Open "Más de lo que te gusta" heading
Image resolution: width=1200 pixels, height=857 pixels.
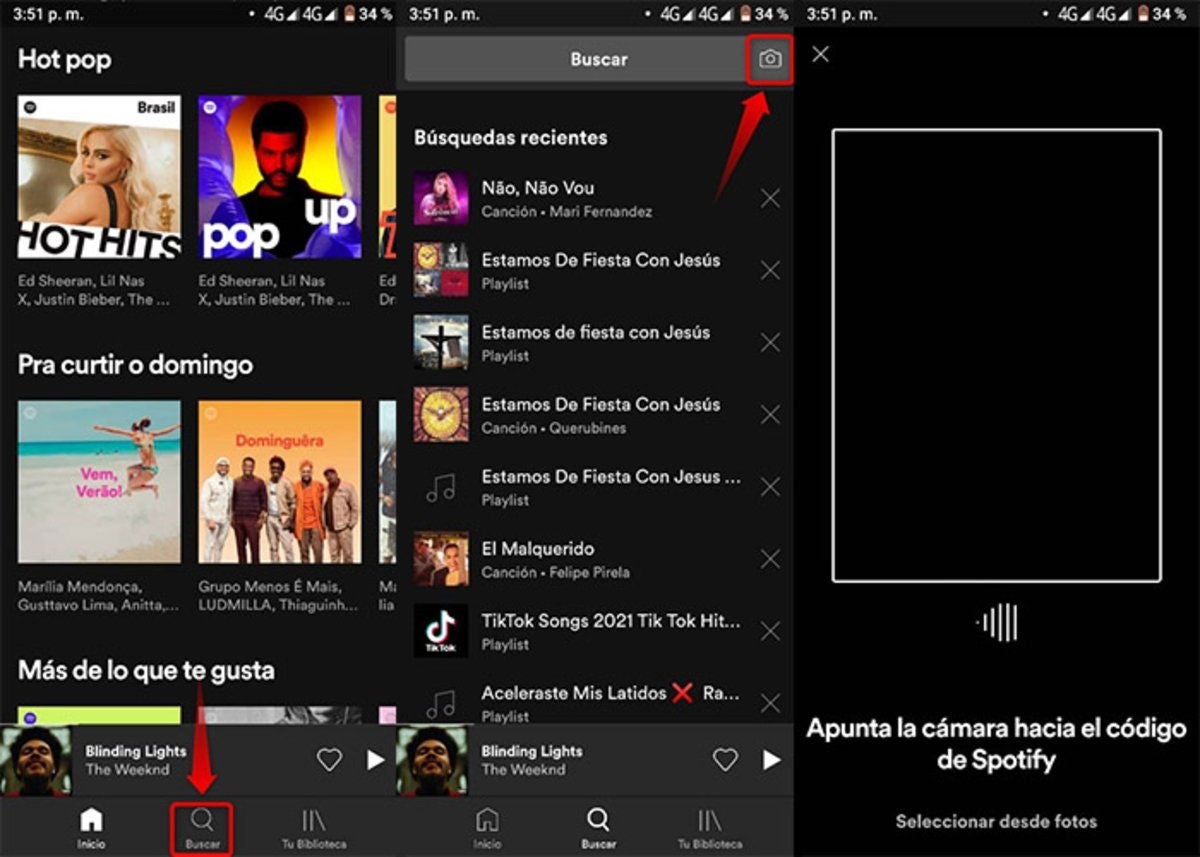[146, 670]
